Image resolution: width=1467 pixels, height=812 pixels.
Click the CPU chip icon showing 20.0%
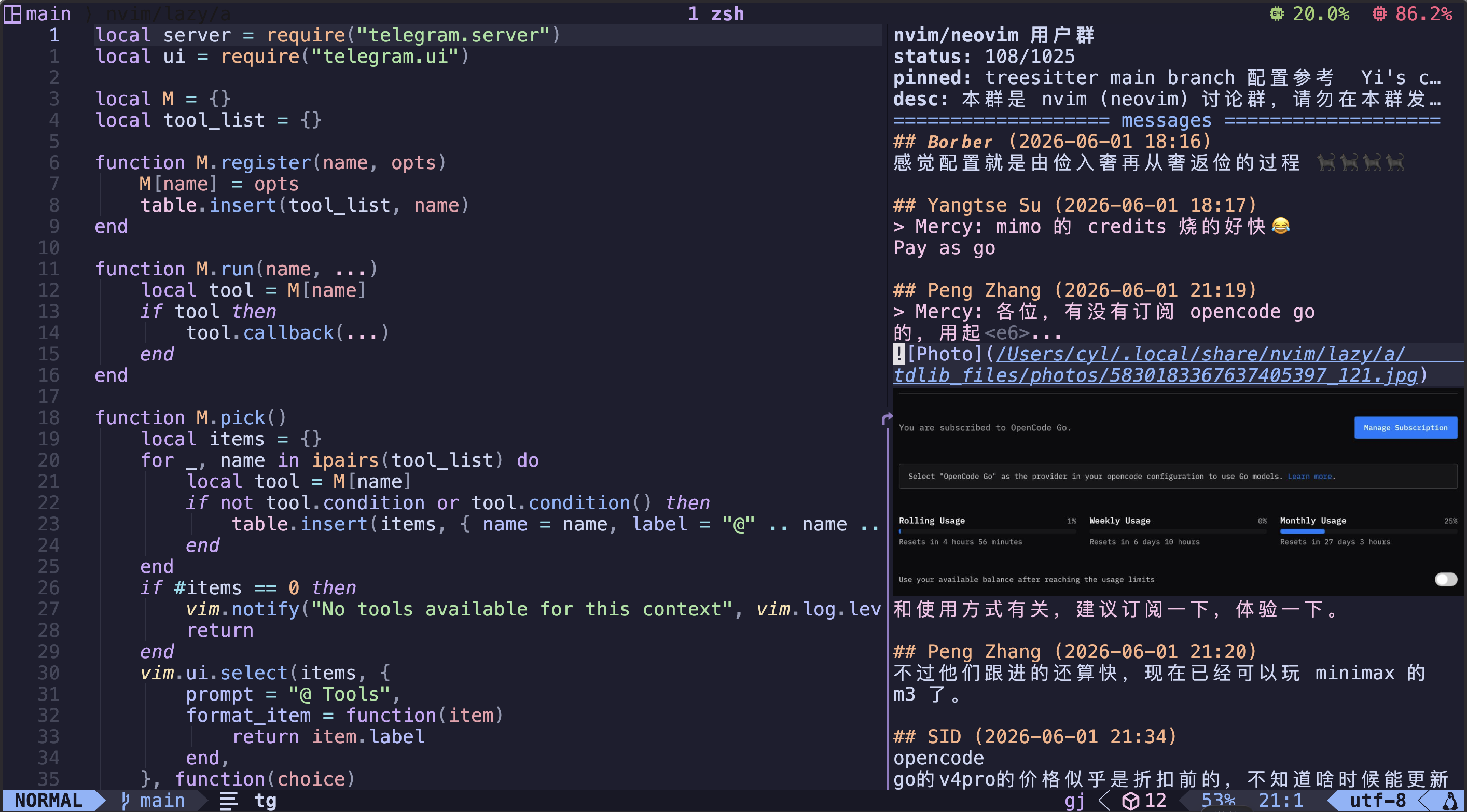point(1277,13)
